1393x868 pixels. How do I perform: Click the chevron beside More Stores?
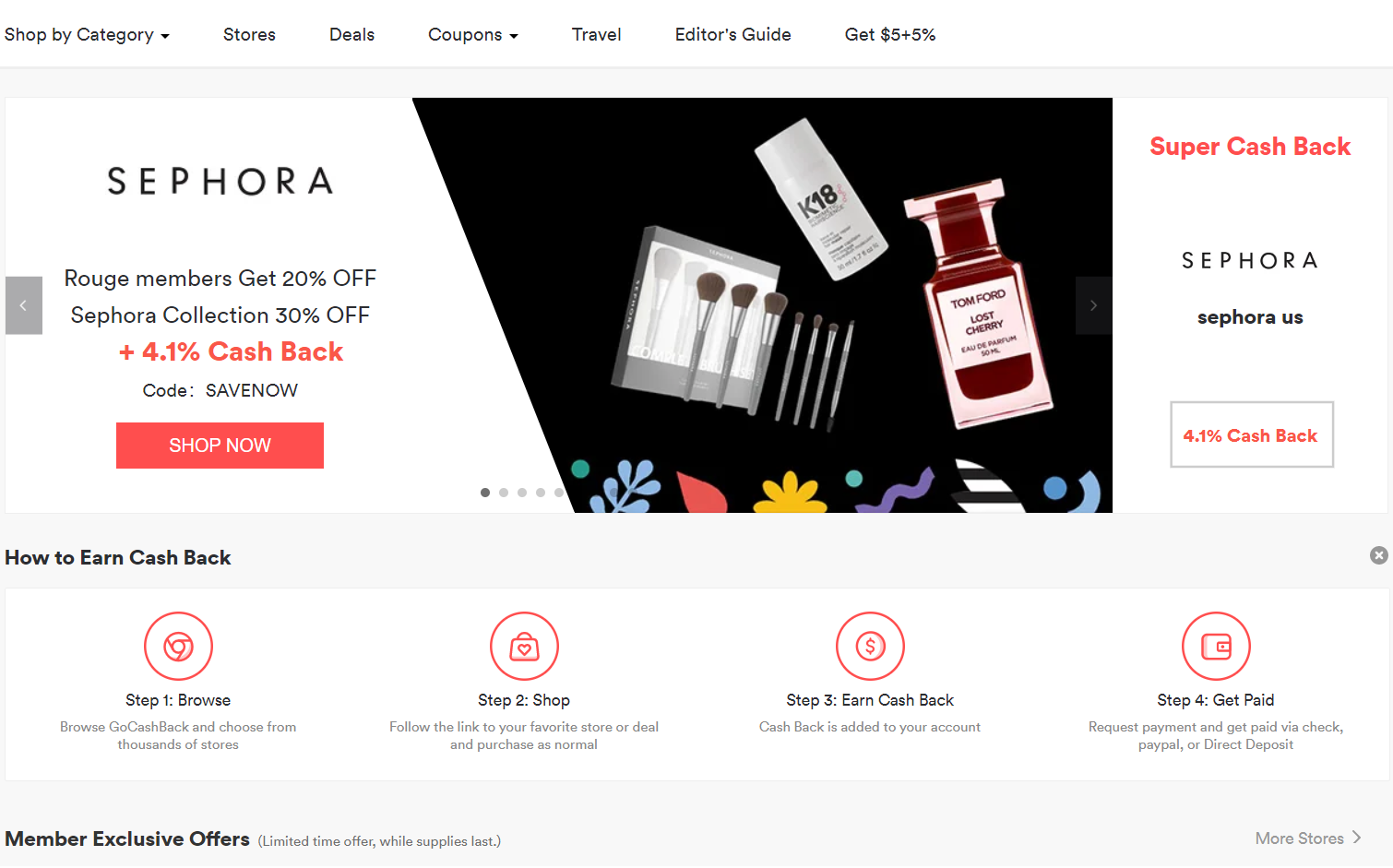[x=1357, y=838]
